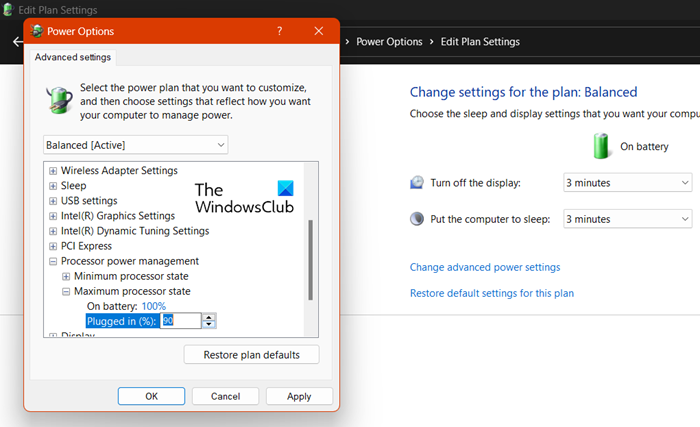Click the back arrow in Edit Plan Settings
This screenshot has width=700, height=427.
point(17,42)
